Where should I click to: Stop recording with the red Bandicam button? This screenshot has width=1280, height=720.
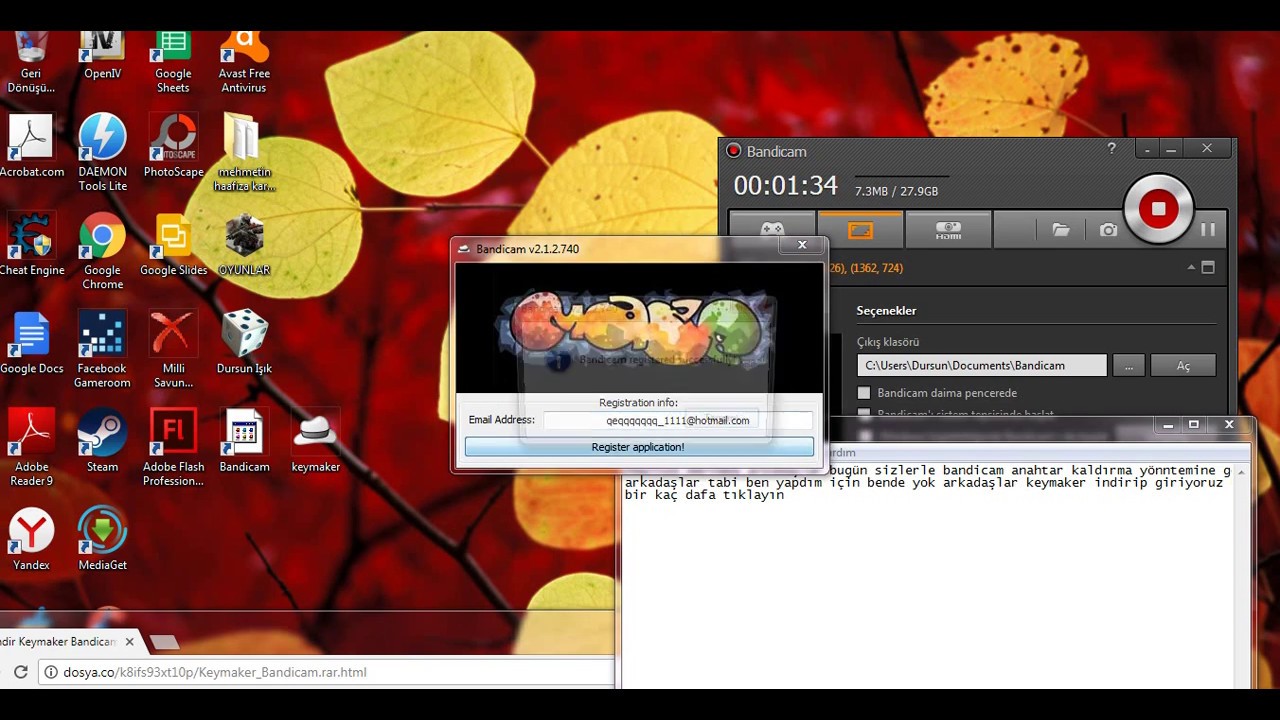1158,209
